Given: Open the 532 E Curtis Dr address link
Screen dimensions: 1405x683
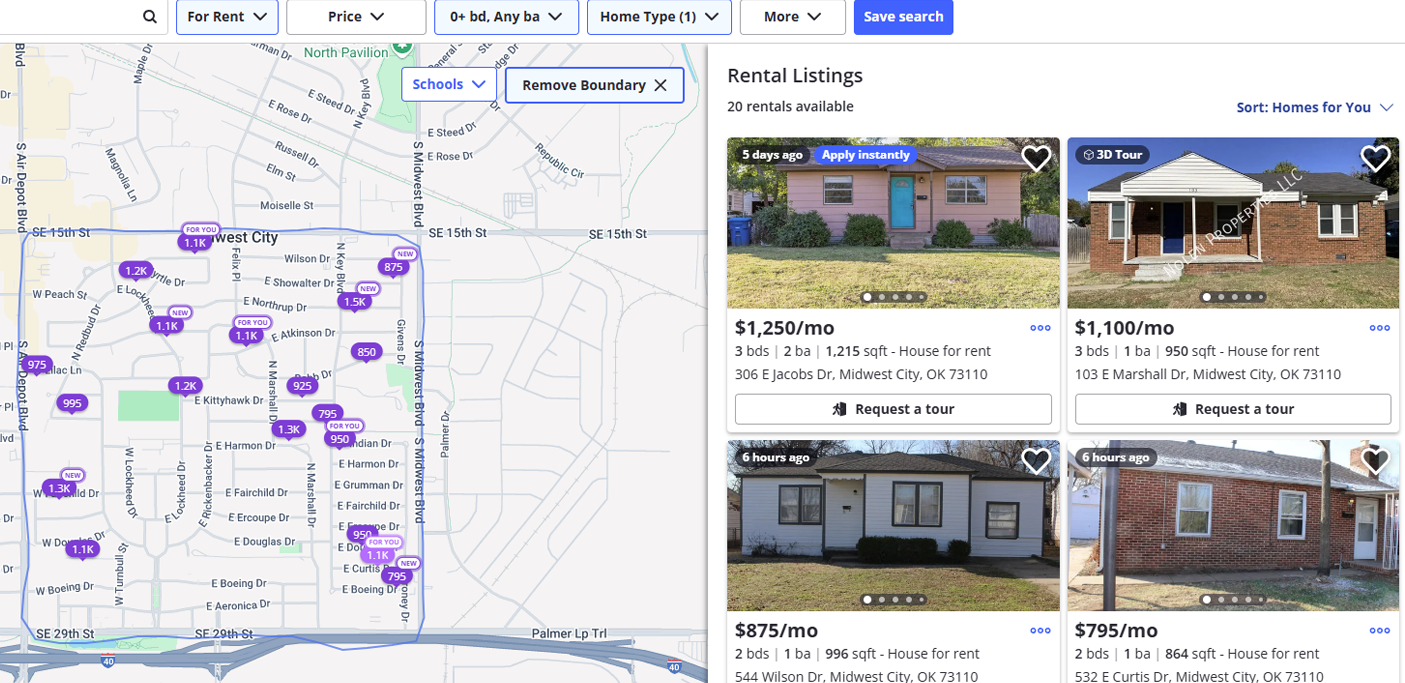Looking at the screenshot, I should coord(1199,677).
